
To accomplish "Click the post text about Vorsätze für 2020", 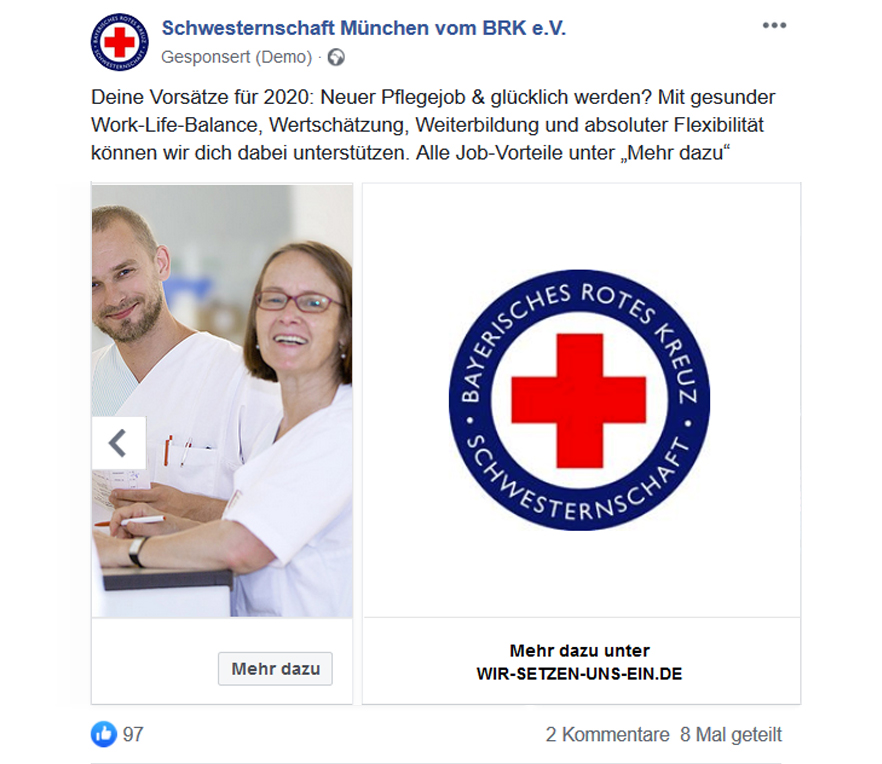I will tap(433, 125).
